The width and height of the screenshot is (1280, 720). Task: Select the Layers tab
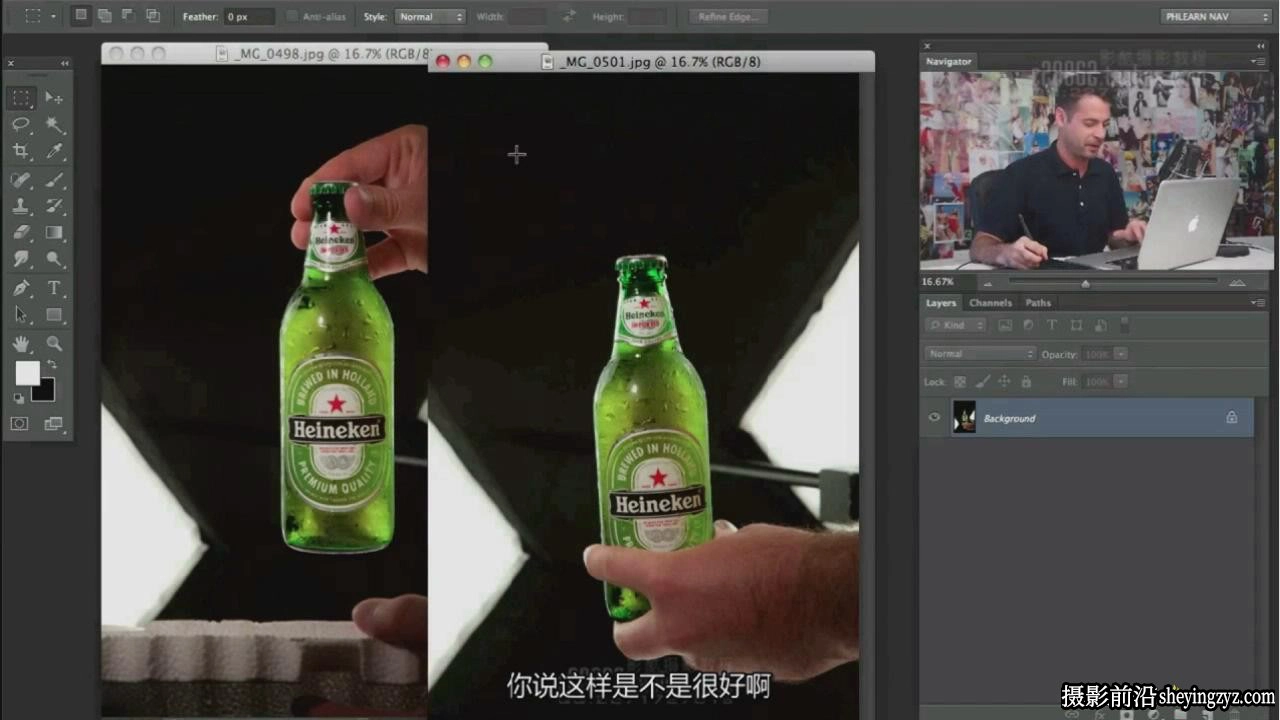coord(941,303)
